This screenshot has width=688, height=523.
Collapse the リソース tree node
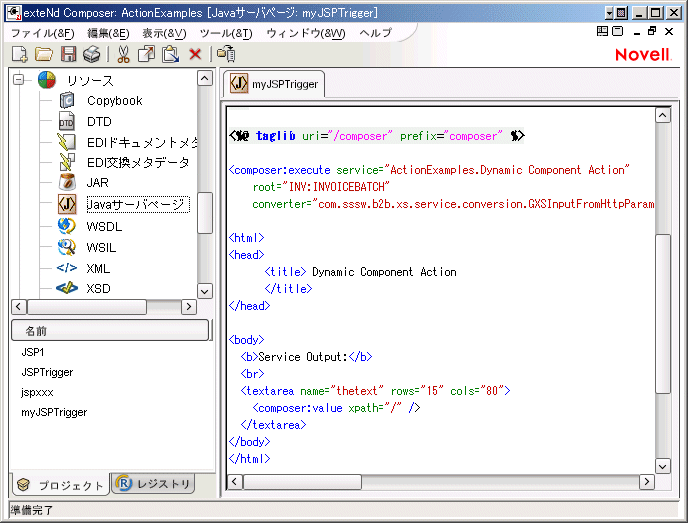point(19,80)
